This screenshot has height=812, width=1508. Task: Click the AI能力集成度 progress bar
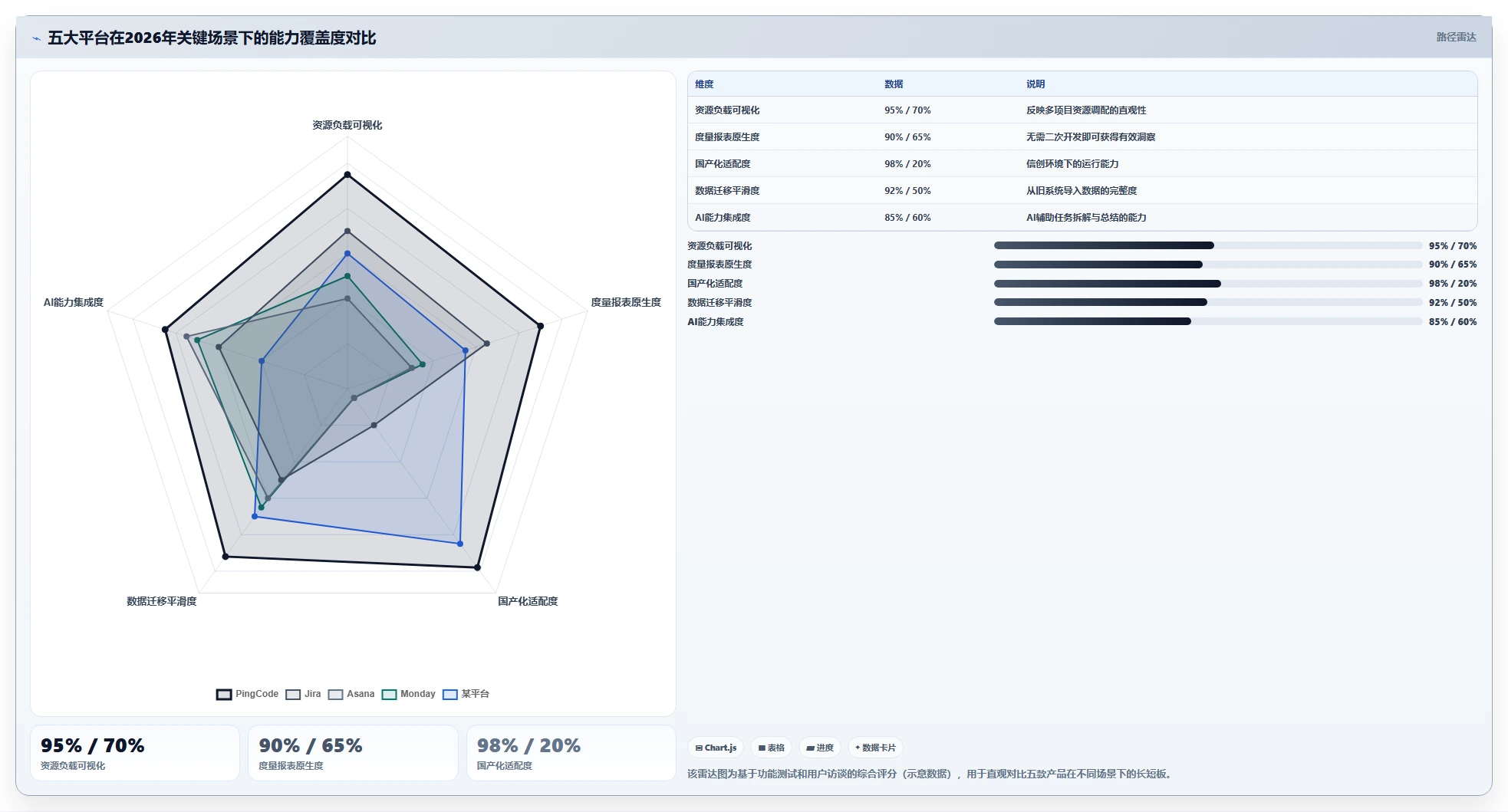pos(1208,321)
